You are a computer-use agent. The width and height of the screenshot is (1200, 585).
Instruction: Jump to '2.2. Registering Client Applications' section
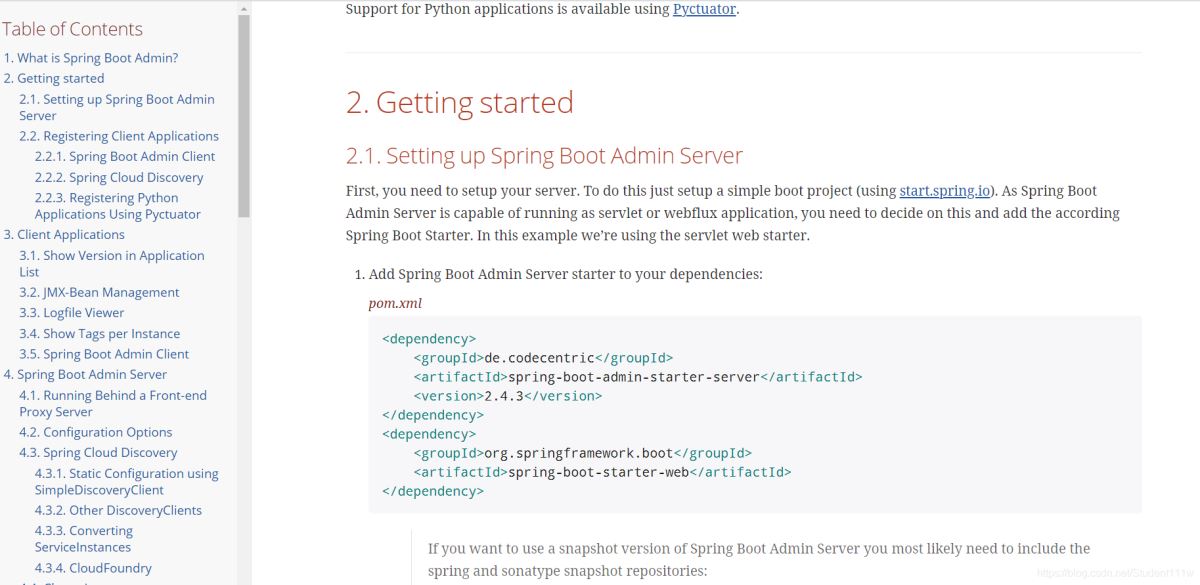pos(130,136)
